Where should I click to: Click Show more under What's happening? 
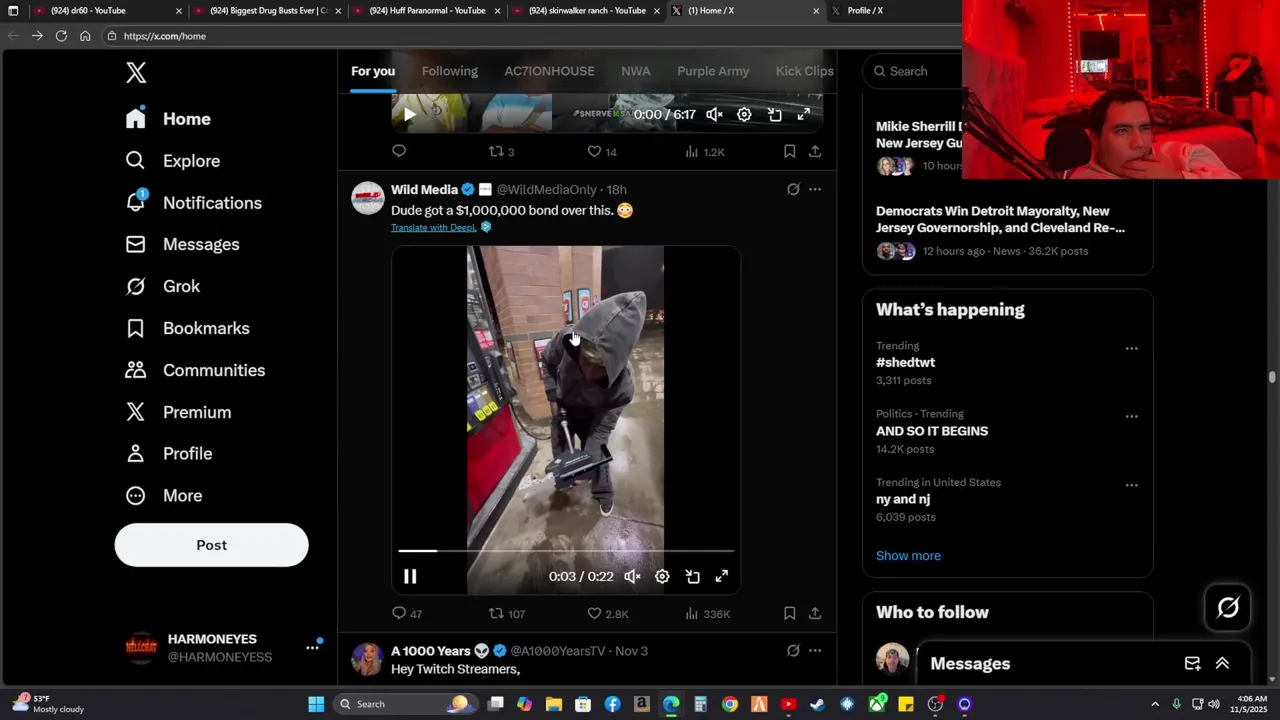908,555
